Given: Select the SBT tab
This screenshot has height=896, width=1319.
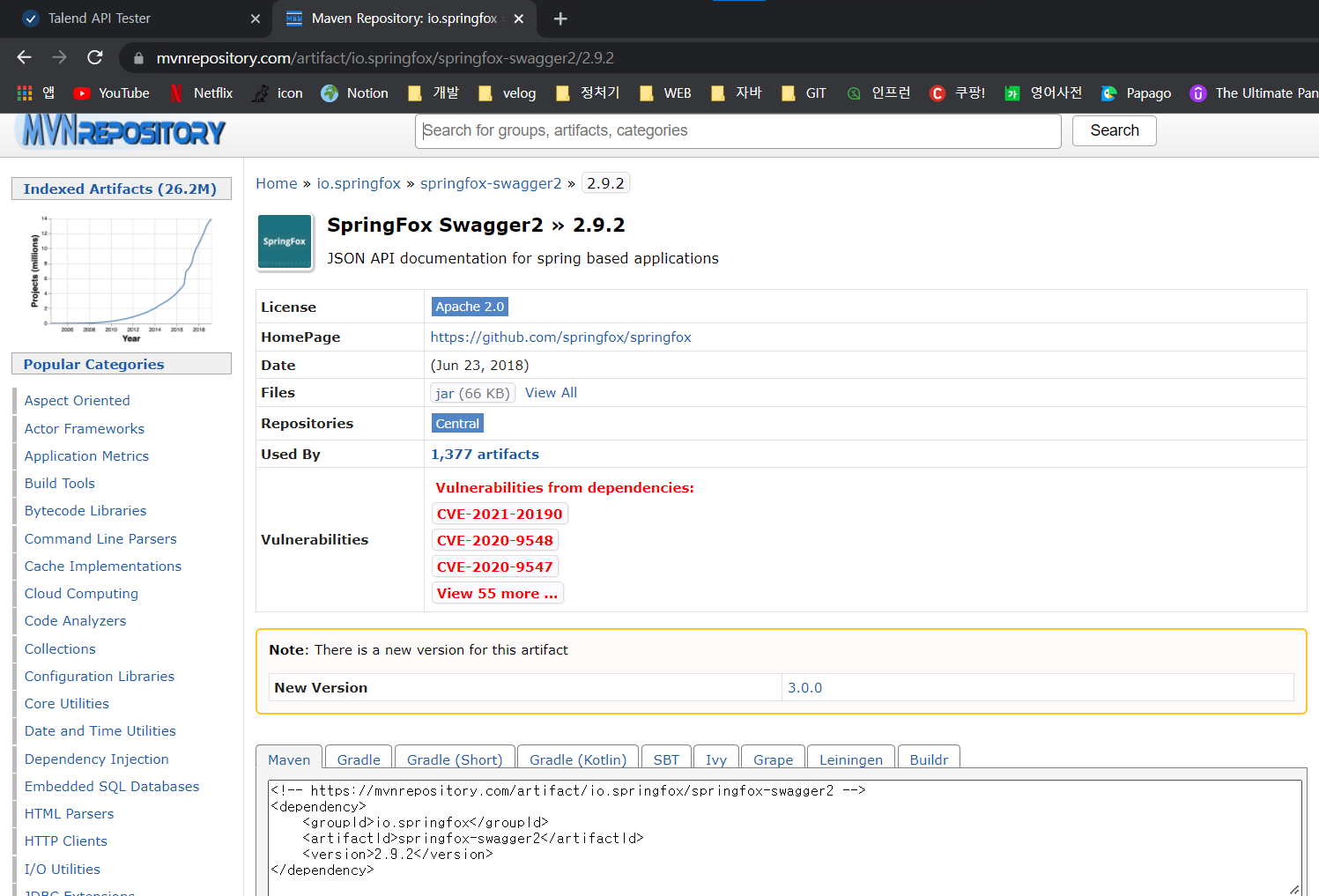Looking at the screenshot, I should [666, 759].
